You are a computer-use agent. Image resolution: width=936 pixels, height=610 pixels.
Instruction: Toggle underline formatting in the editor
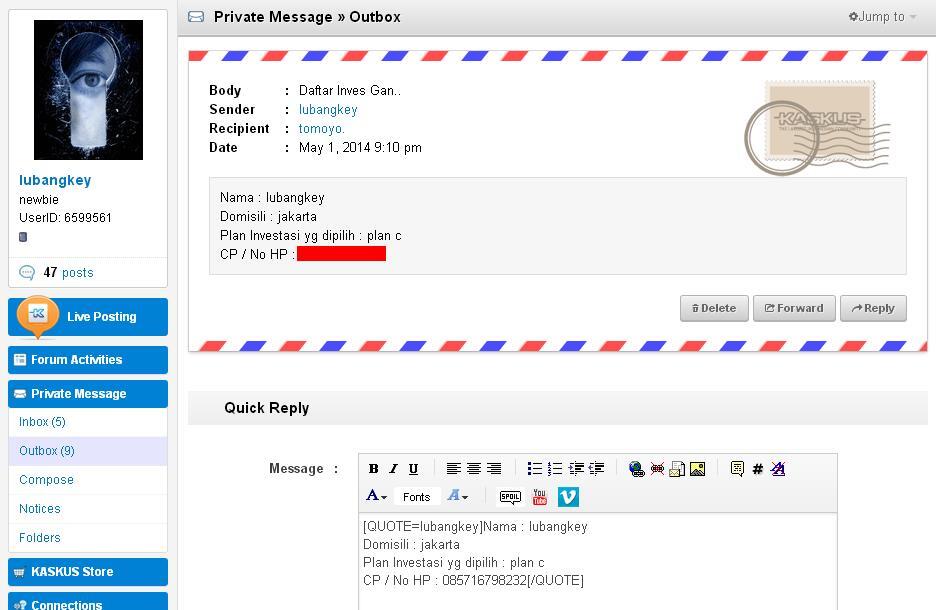413,469
